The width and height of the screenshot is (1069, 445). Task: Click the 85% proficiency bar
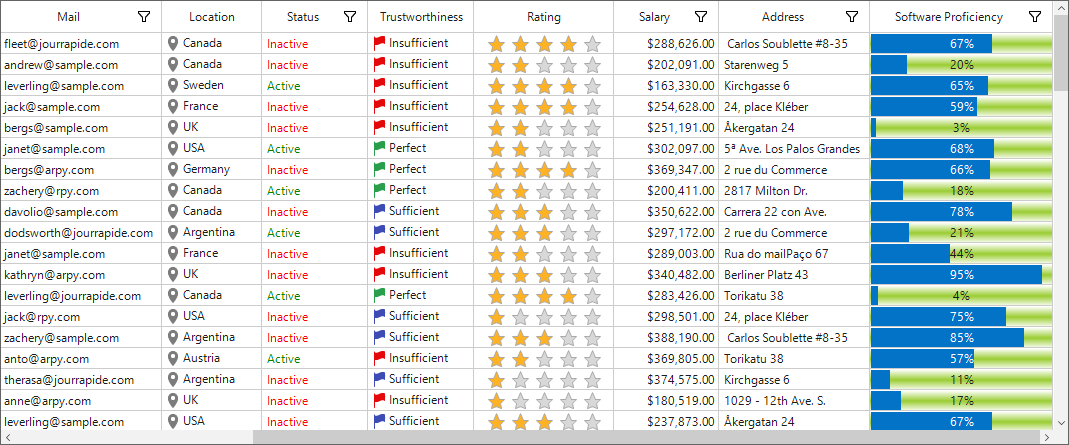point(961,338)
